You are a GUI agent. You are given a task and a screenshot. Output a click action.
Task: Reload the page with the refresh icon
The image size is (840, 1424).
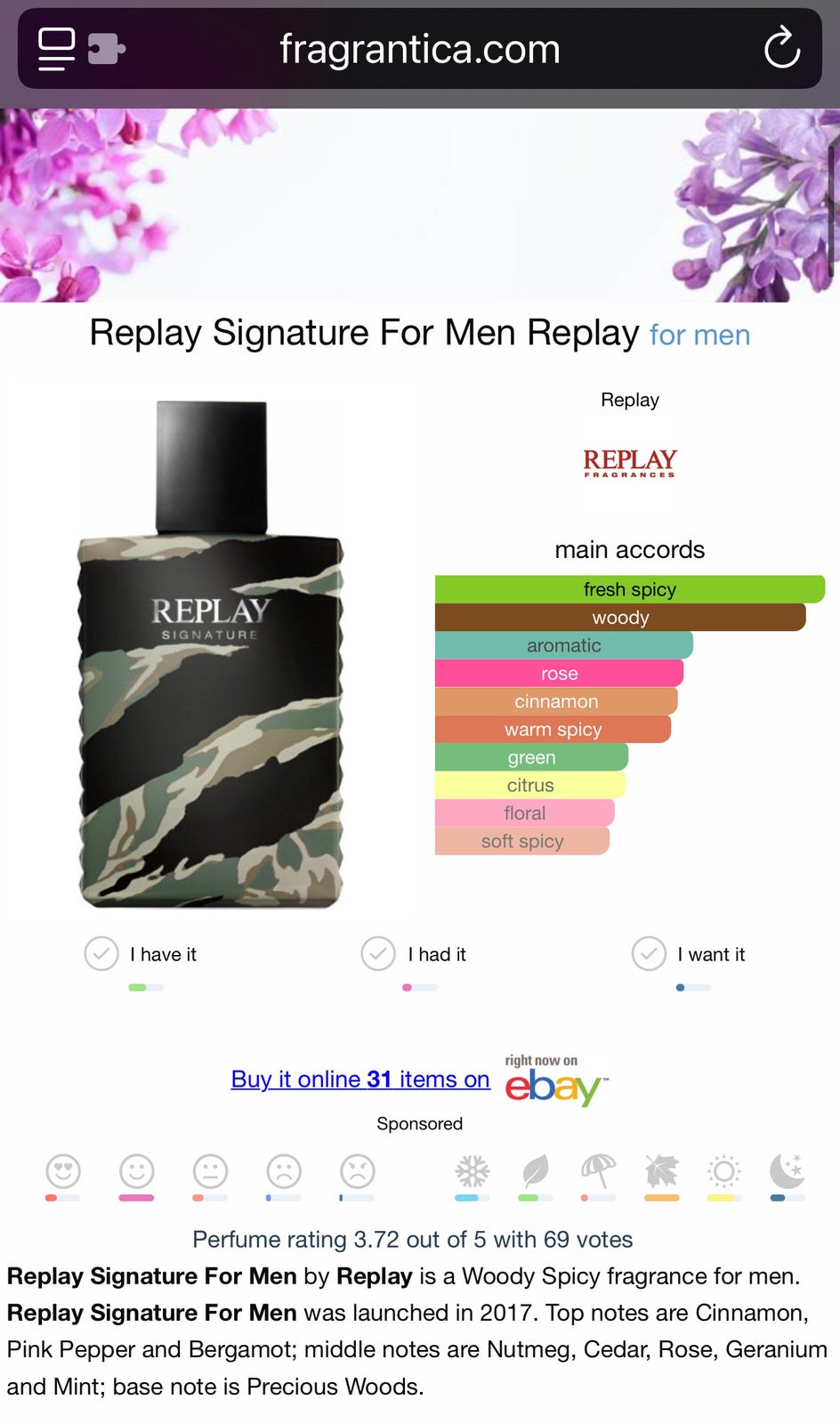coord(782,48)
